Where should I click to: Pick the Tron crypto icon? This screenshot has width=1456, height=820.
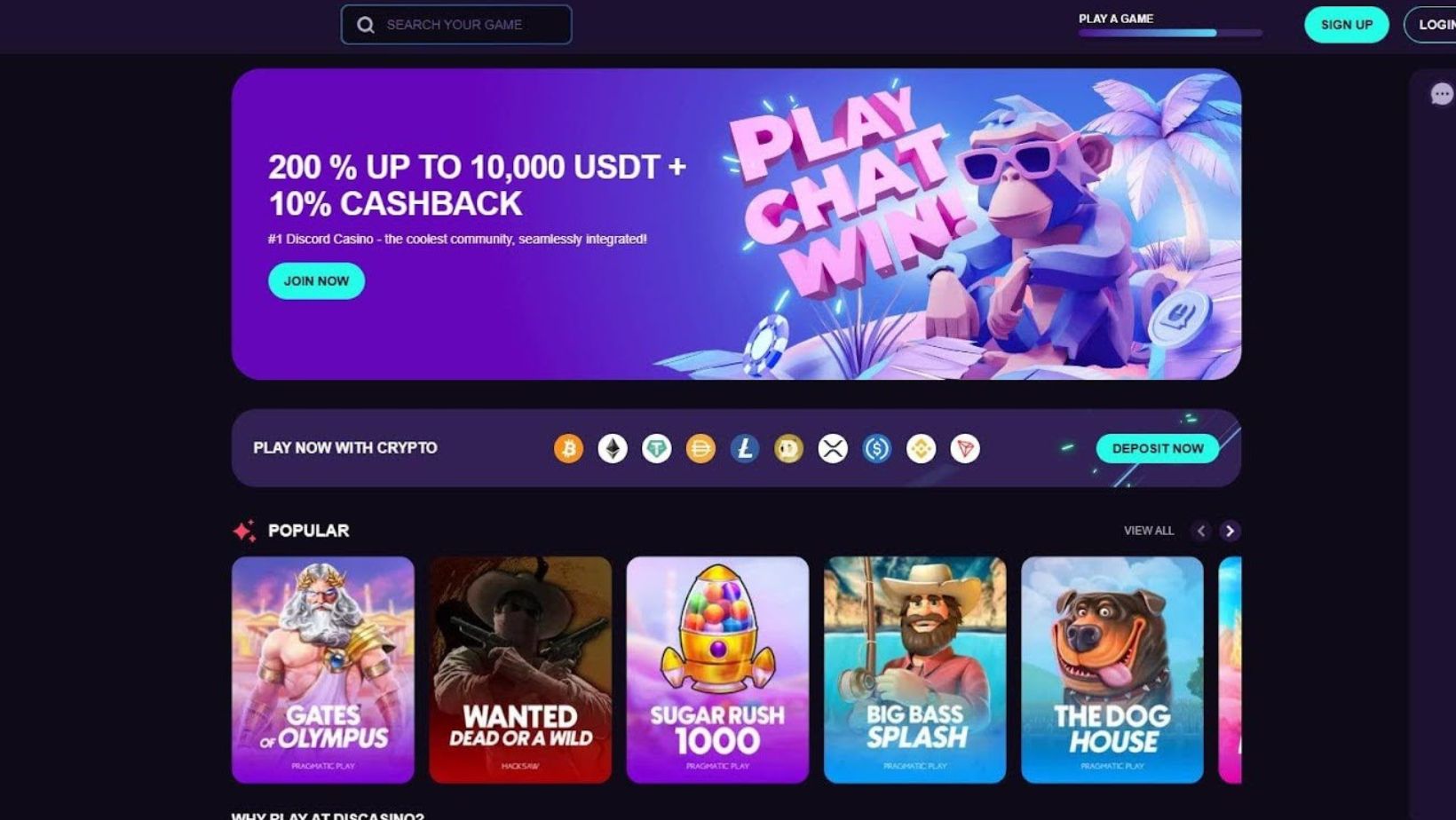tap(965, 448)
